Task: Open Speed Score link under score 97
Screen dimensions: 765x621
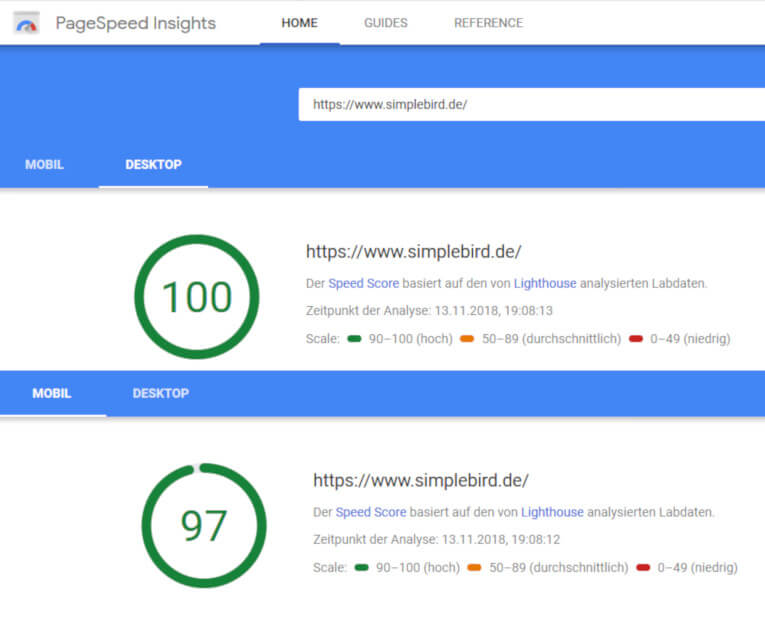Action: [x=371, y=512]
